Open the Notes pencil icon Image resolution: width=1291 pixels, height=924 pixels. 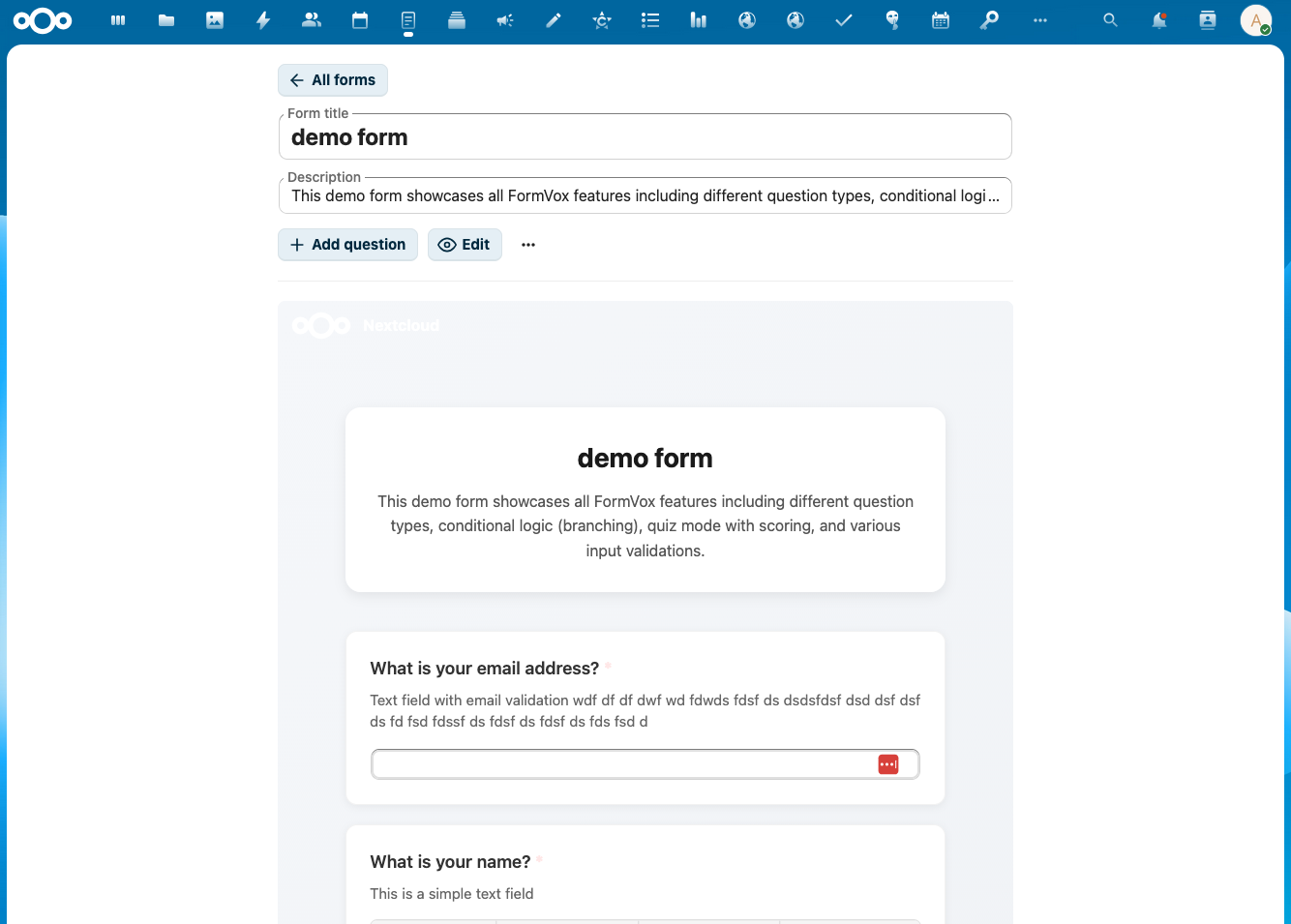tap(553, 19)
